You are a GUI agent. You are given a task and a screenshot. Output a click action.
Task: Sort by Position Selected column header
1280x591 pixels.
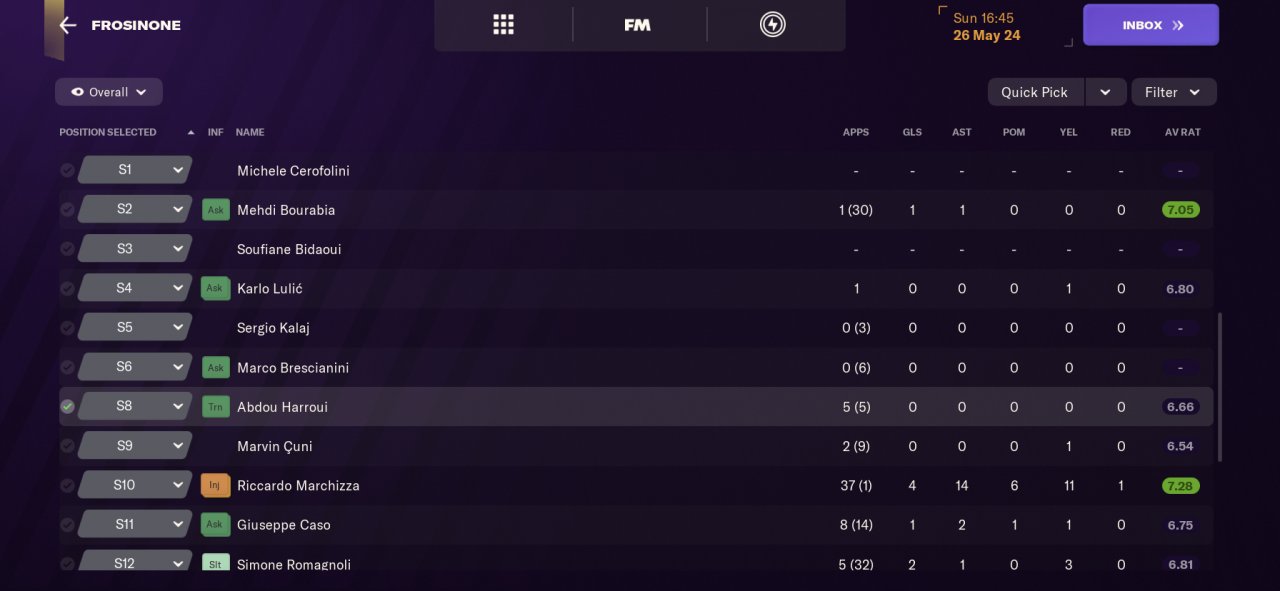pyautogui.click(x=108, y=132)
